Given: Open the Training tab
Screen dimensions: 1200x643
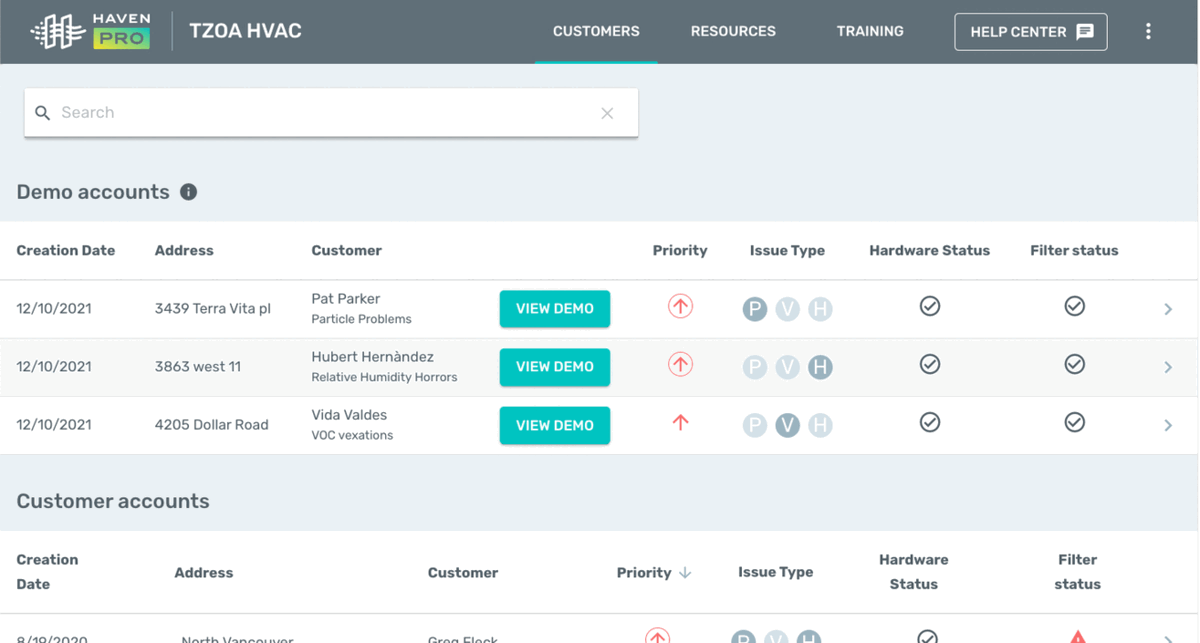Looking at the screenshot, I should tap(870, 31).
